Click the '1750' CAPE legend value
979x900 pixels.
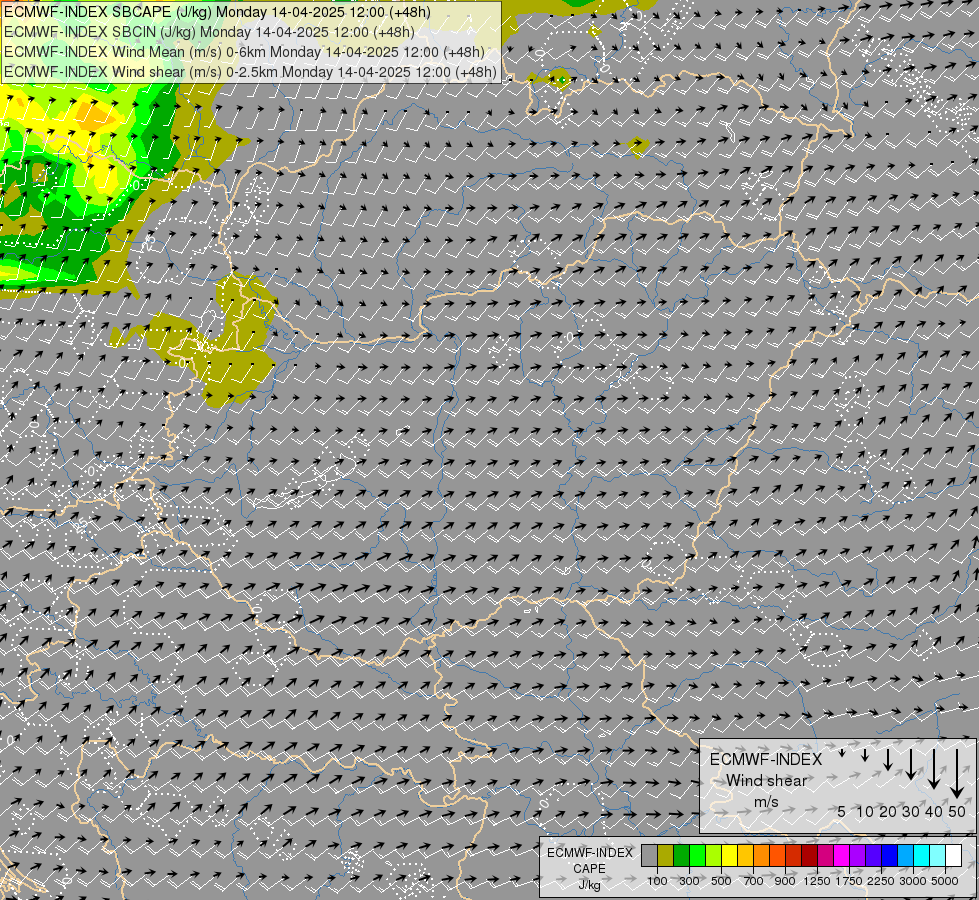coord(849,881)
